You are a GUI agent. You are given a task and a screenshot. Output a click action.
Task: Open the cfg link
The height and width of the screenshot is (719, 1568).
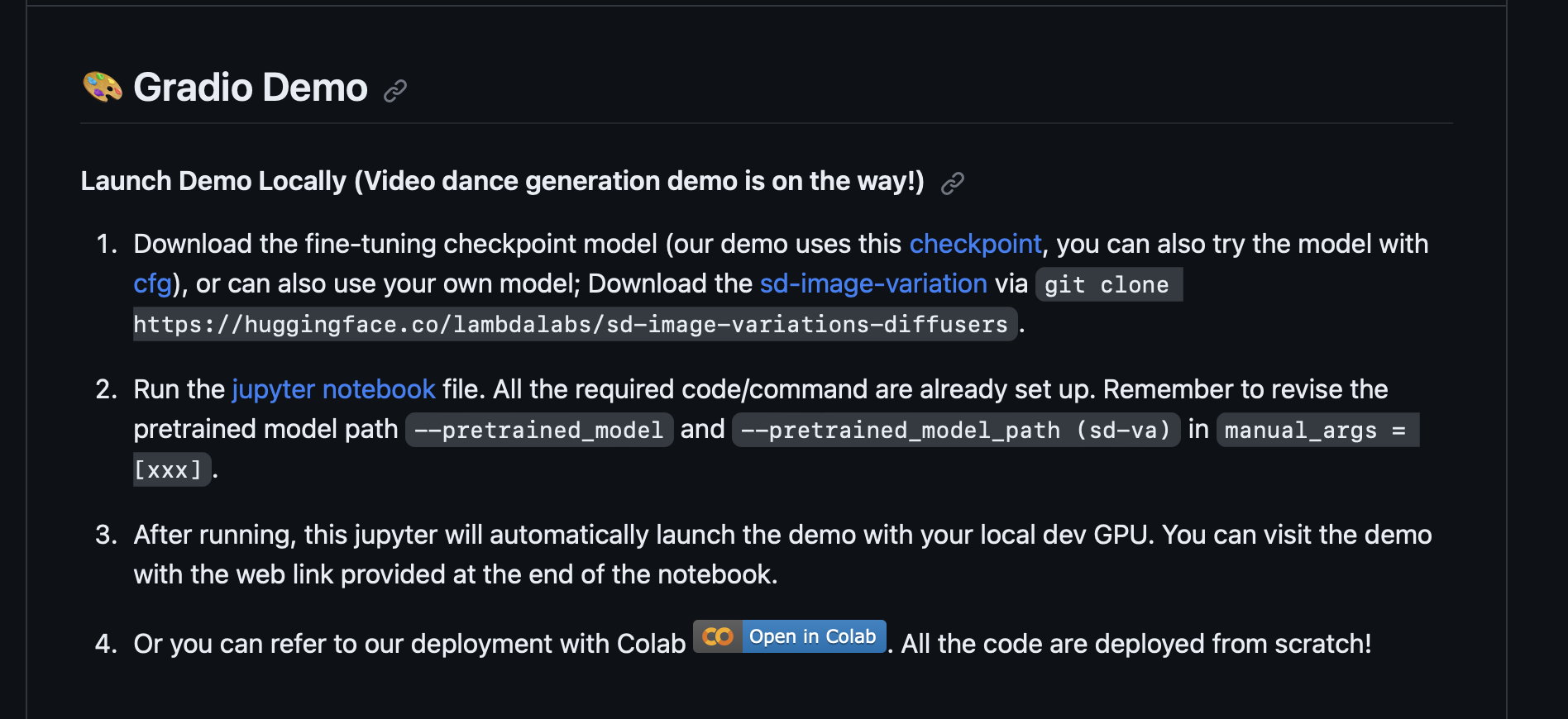(x=152, y=283)
